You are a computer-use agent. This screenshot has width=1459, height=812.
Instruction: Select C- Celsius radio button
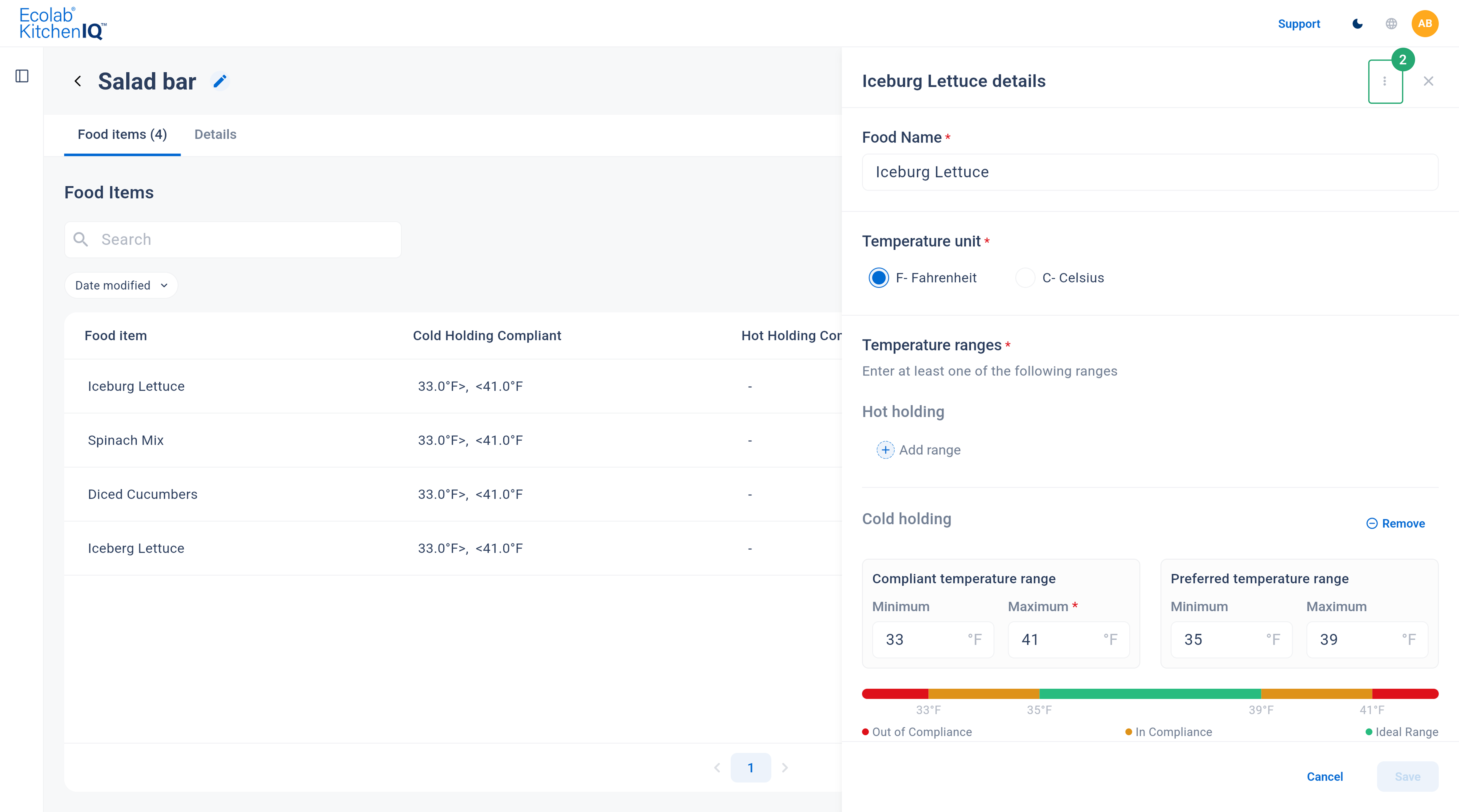(x=1025, y=278)
